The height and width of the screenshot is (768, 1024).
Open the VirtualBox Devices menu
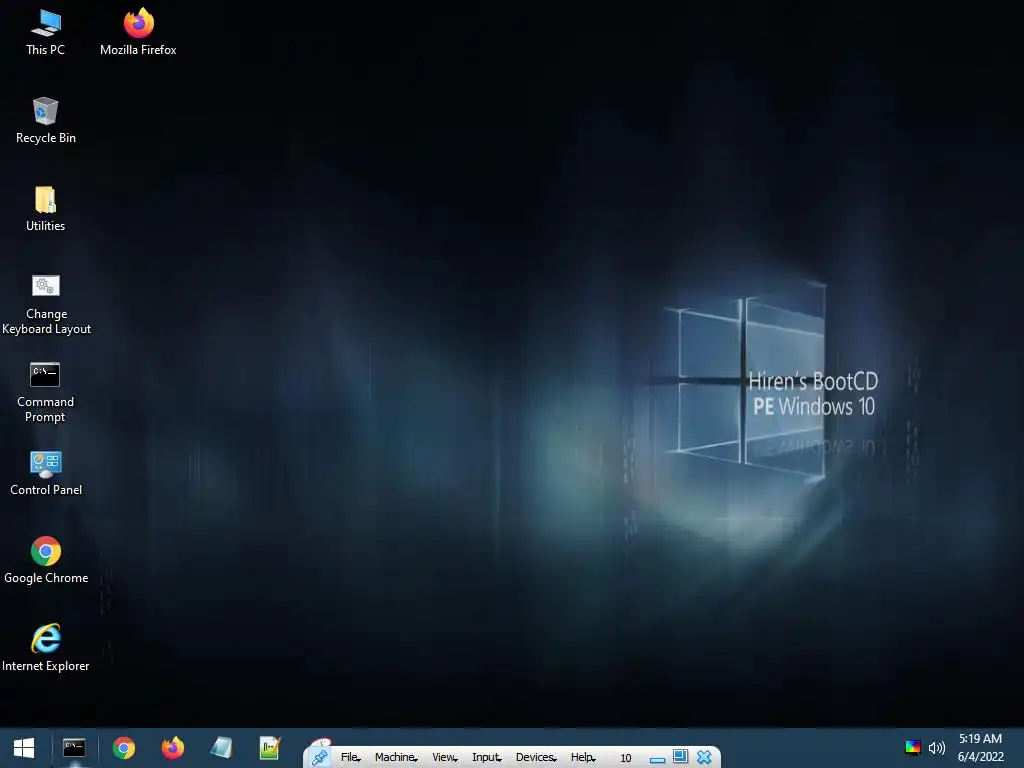click(536, 758)
